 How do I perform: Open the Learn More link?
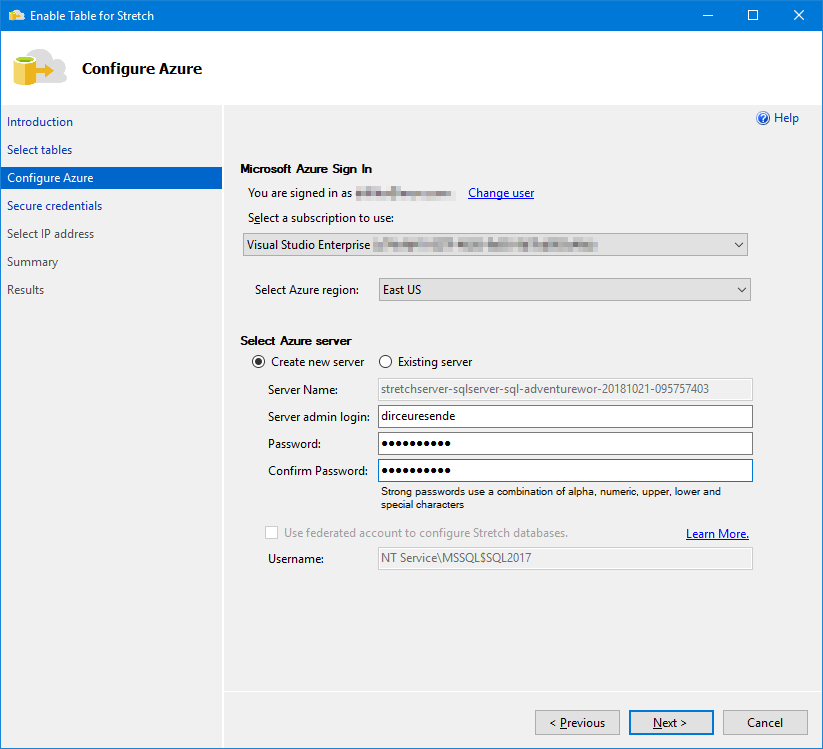[x=717, y=534]
